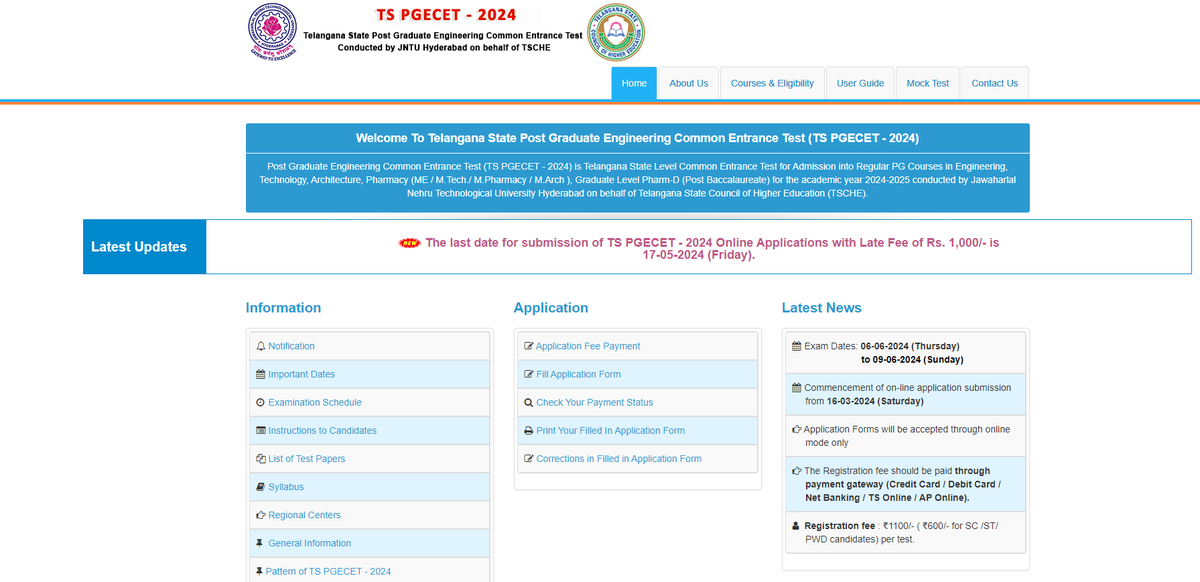Click the magnifier icon beside Check Your Payment Status
This screenshot has height=582, width=1200.
click(x=529, y=402)
